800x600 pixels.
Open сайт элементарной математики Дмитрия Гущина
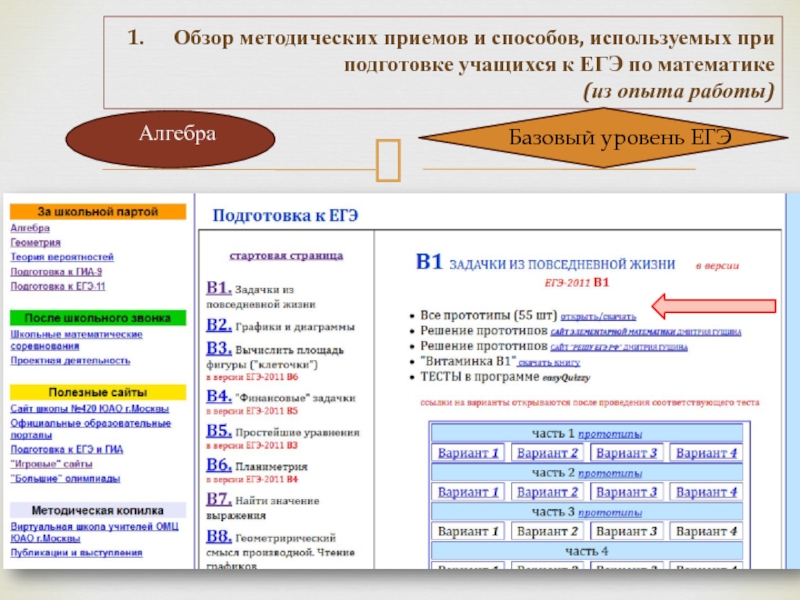645,332
